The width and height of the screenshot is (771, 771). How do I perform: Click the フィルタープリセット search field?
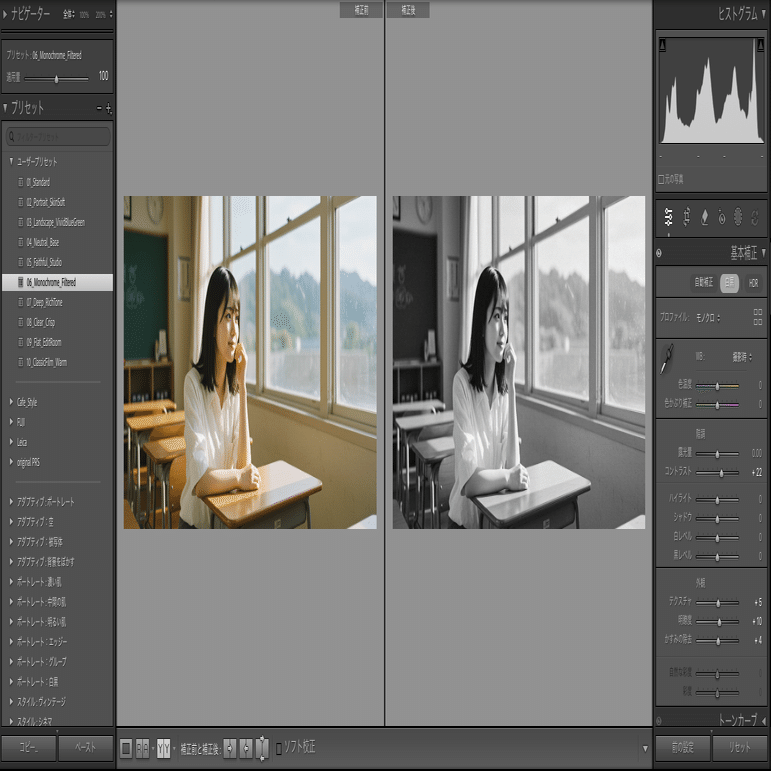point(58,137)
